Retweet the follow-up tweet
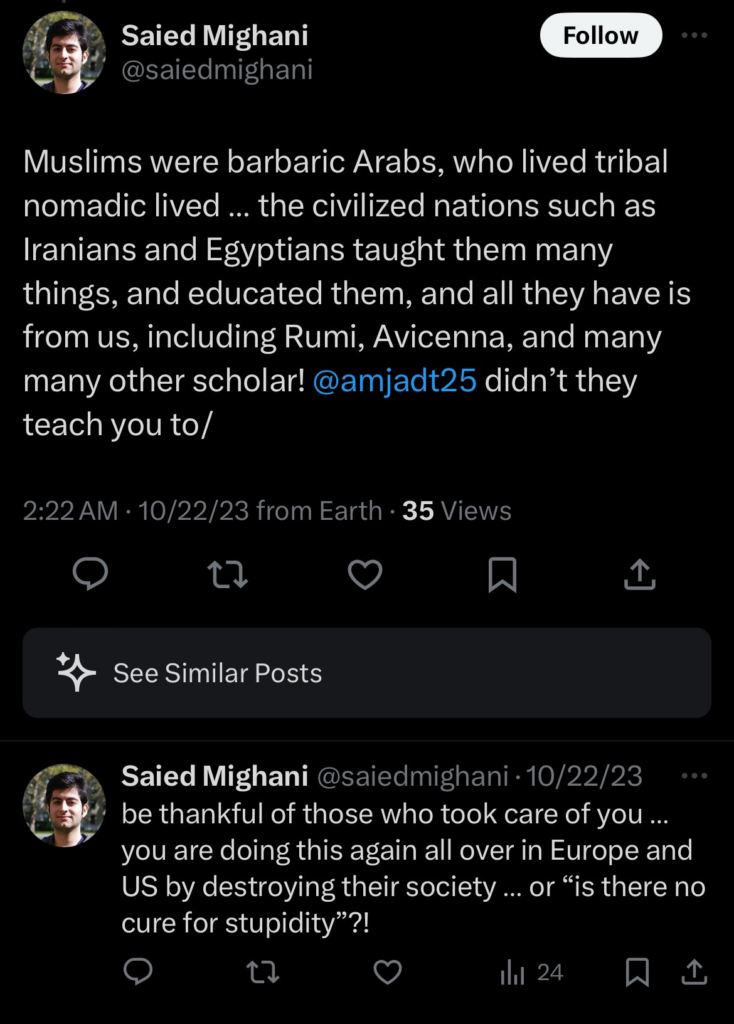Viewport: 734px width, 1024px height. click(263, 971)
